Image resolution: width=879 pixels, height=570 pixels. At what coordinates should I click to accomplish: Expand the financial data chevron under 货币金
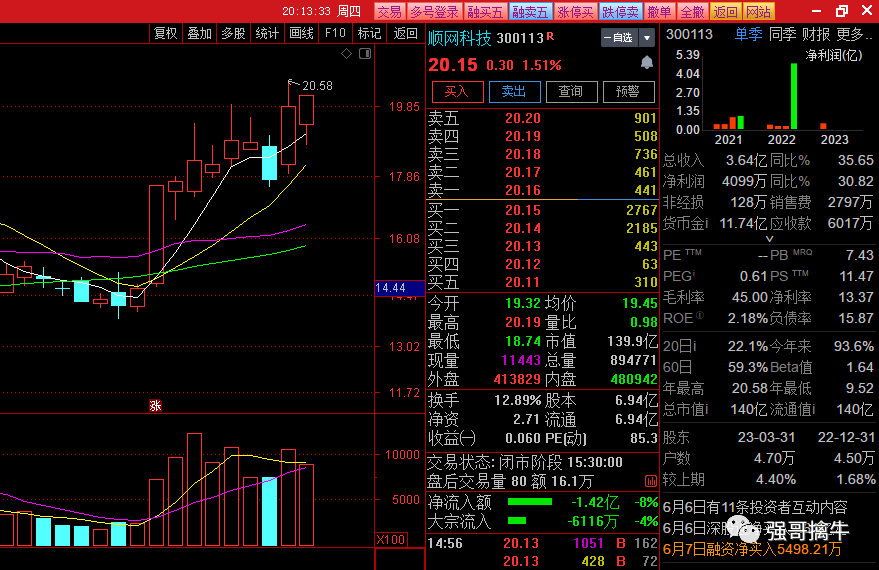[x=769, y=239]
